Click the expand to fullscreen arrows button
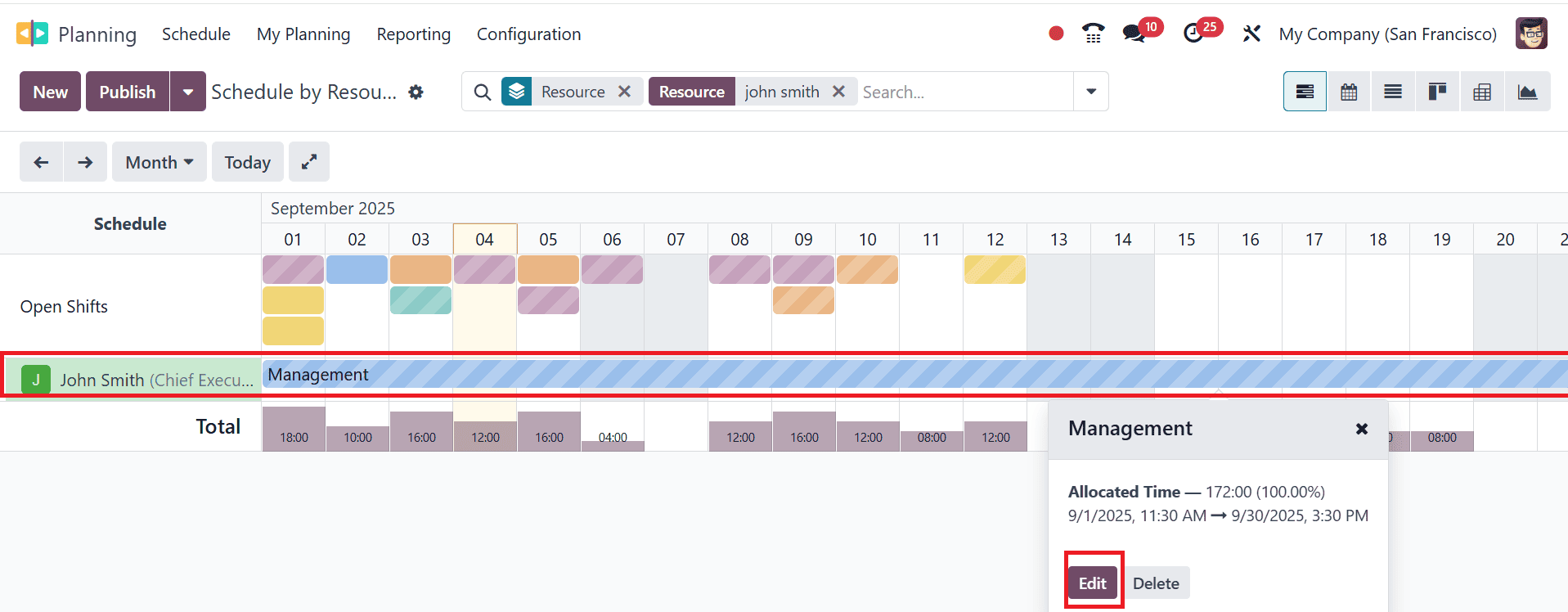1568x612 pixels. [x=309, y=162]
